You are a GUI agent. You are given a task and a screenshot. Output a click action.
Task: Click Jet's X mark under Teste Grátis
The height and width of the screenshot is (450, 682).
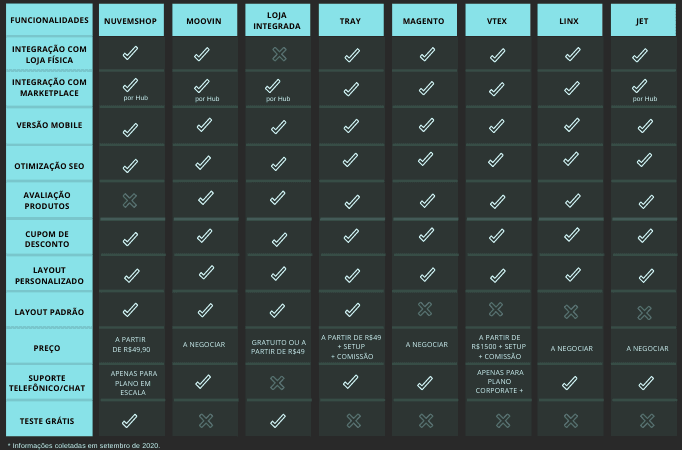(647, 420)
